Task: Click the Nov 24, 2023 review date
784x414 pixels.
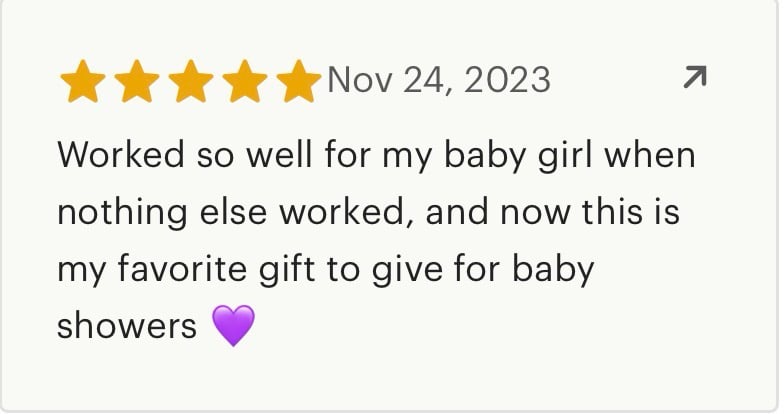Action: click(x=438, y=79)
